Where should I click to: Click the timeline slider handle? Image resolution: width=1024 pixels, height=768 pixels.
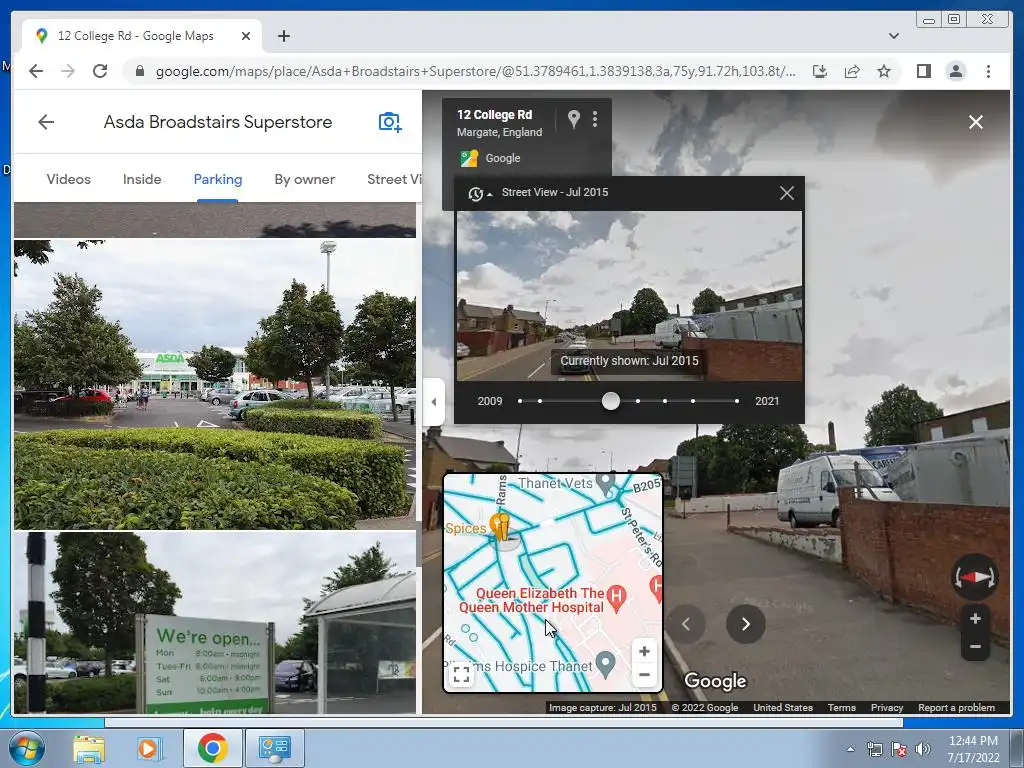(x=611, y=401)
